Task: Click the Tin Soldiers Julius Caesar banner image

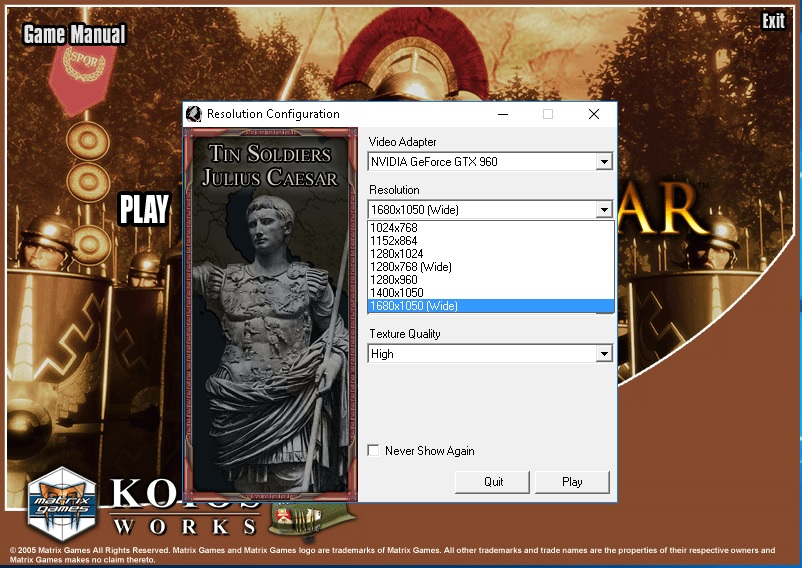Action: click(271, 314)
